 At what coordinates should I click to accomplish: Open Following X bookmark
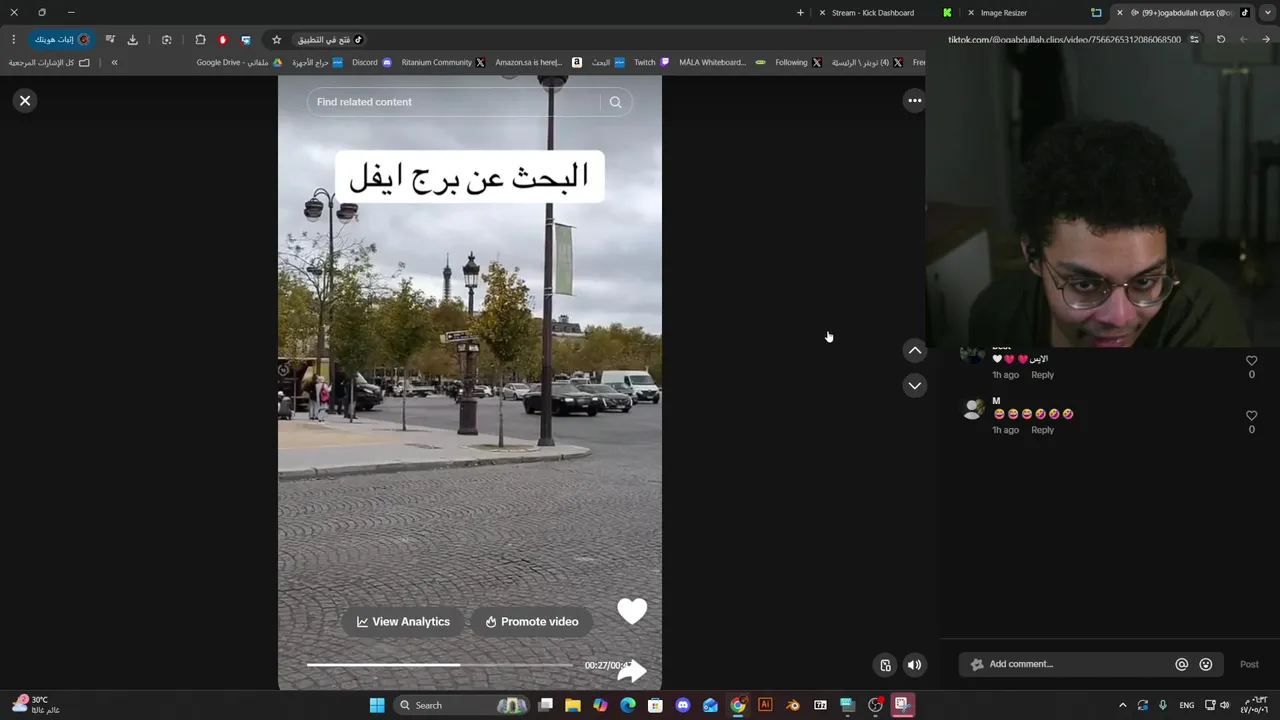pos(798,62)
